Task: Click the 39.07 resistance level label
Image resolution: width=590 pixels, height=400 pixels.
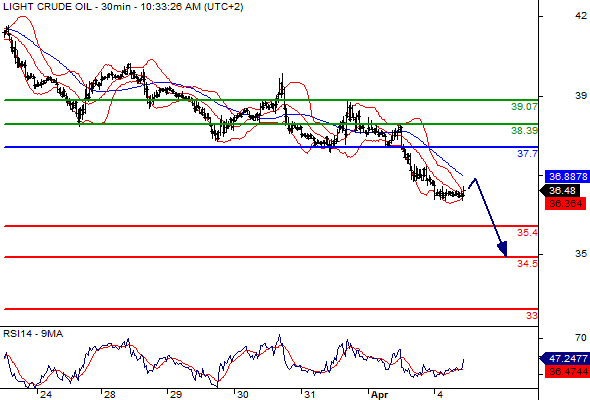Action: 524,106
